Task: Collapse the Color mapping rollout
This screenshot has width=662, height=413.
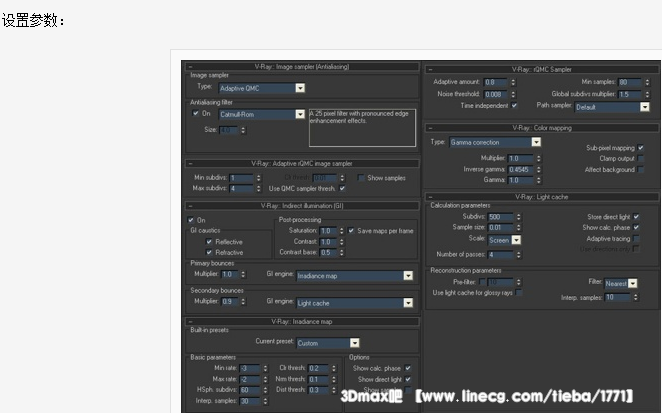Action: [x=430, y=128]
